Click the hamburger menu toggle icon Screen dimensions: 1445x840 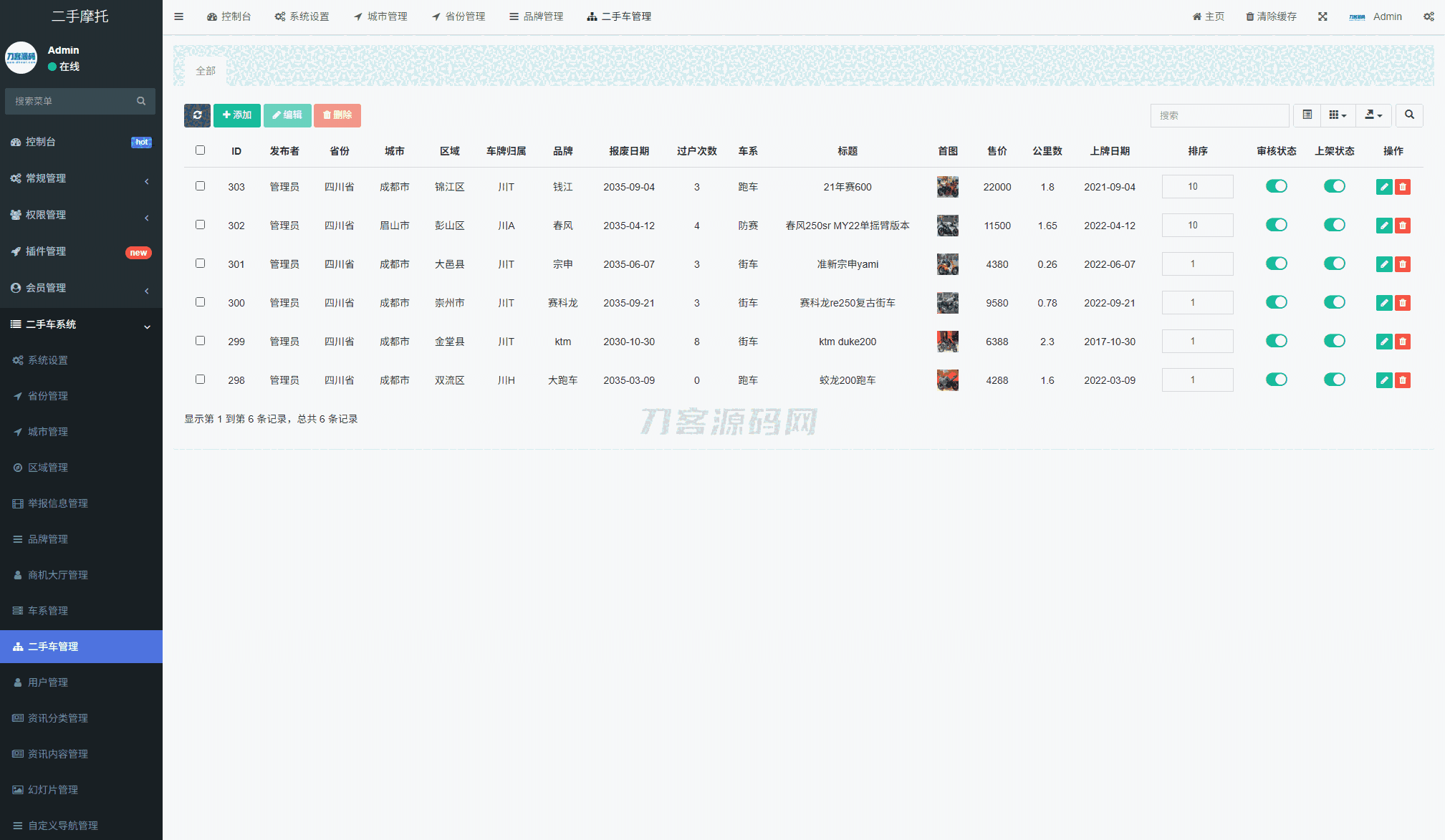click(x=179, y=16)
